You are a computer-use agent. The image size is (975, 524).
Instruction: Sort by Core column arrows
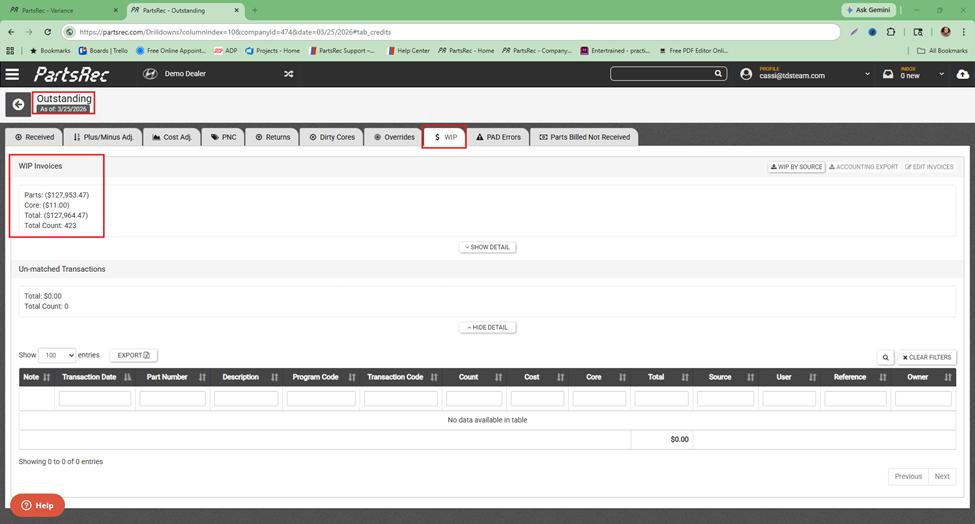tap(622, 377)
